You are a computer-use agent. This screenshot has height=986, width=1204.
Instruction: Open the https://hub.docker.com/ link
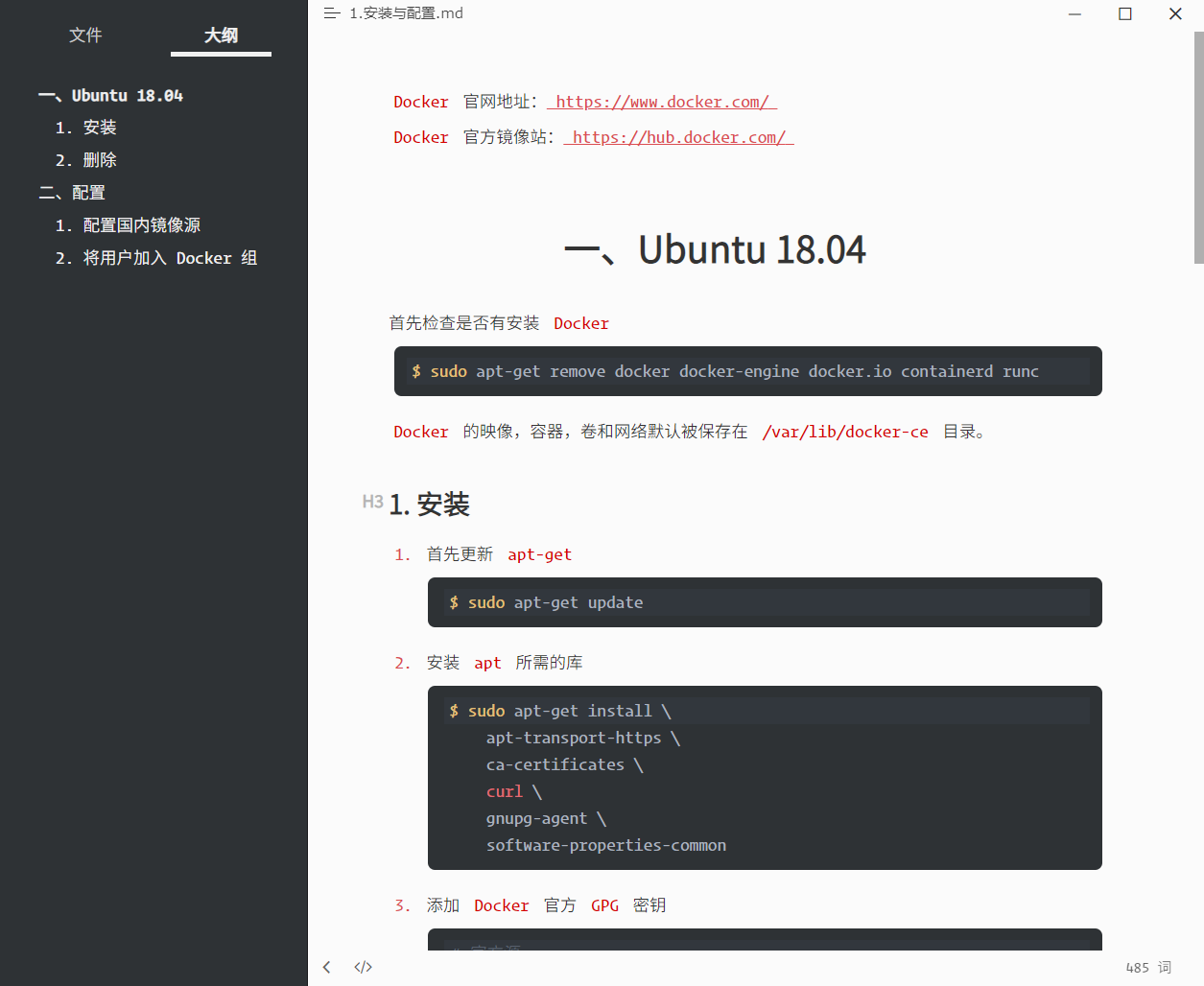coord(679,137)
